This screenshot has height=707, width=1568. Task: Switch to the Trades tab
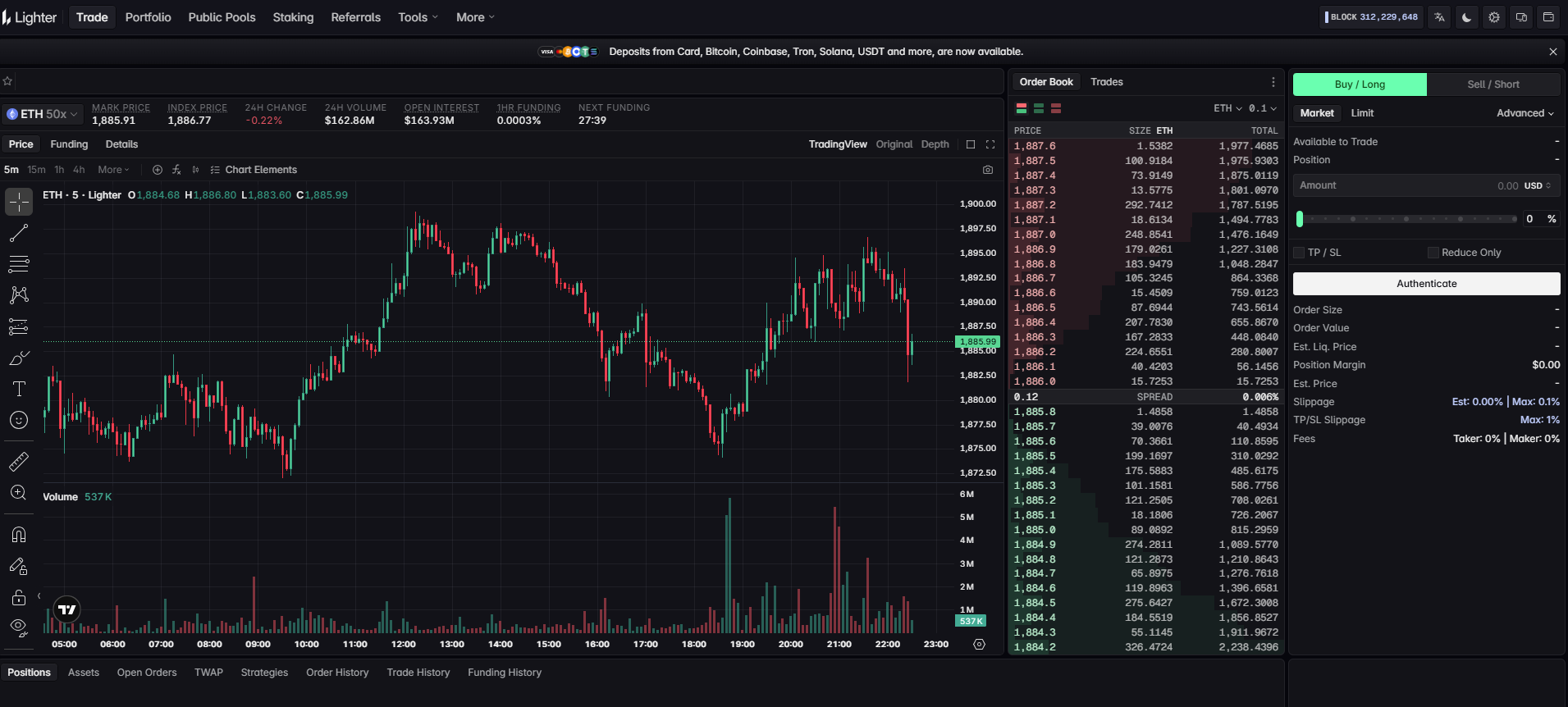pyautogui.click(x=1106, y=82)
